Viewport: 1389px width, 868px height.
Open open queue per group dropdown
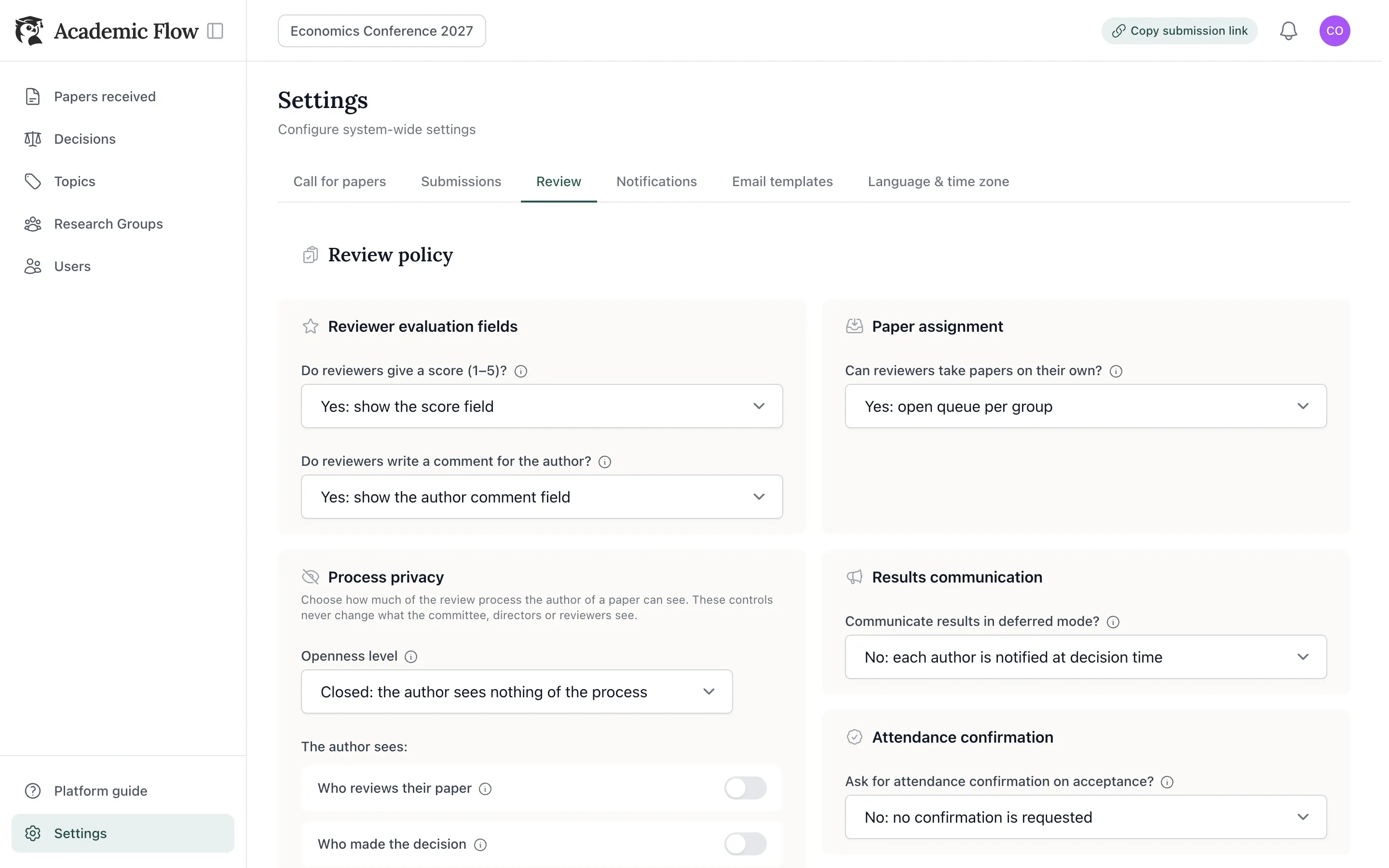coord(1085,407)
